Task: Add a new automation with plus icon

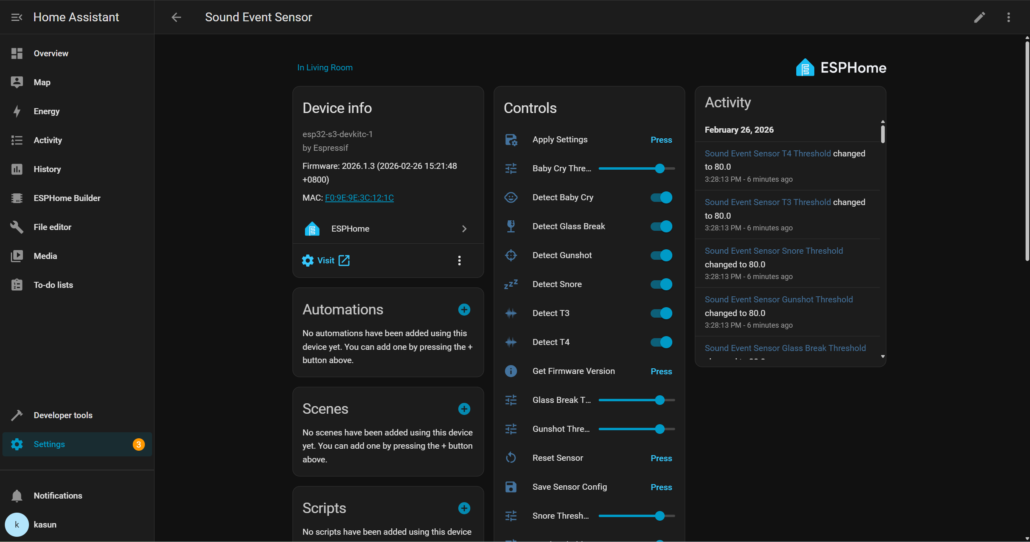Action: click(x=464, y=310)
